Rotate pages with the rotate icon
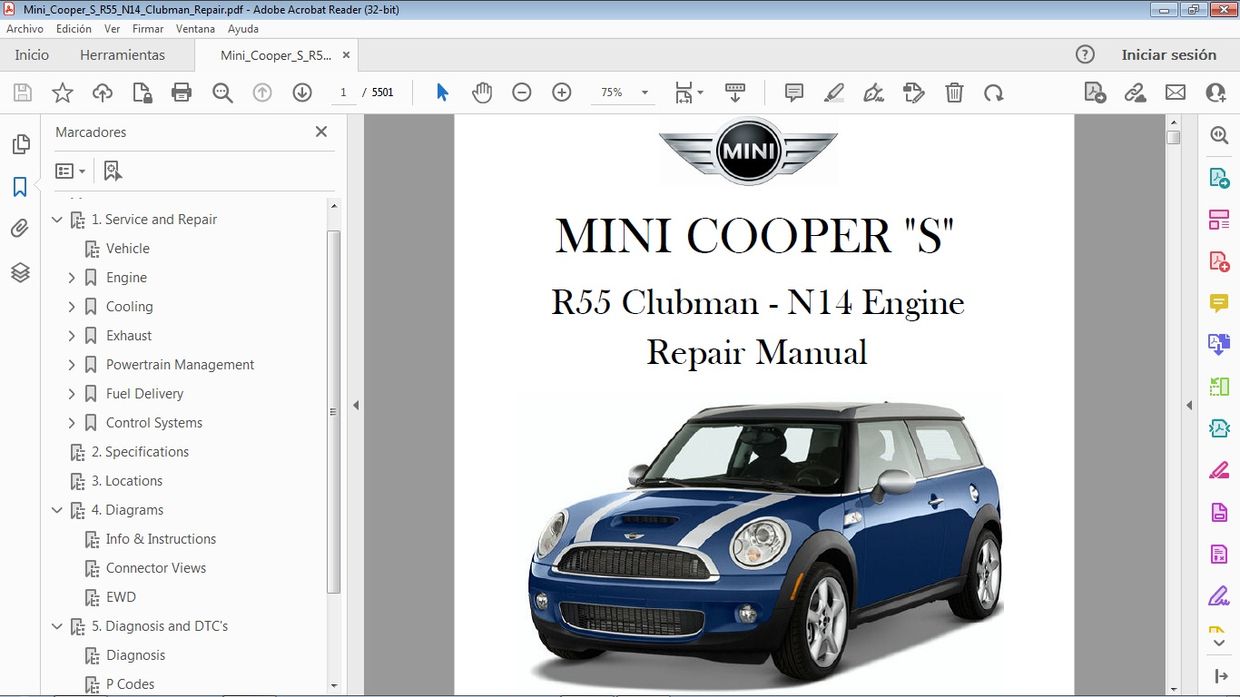1240x697 pixels. coord(994,92)
